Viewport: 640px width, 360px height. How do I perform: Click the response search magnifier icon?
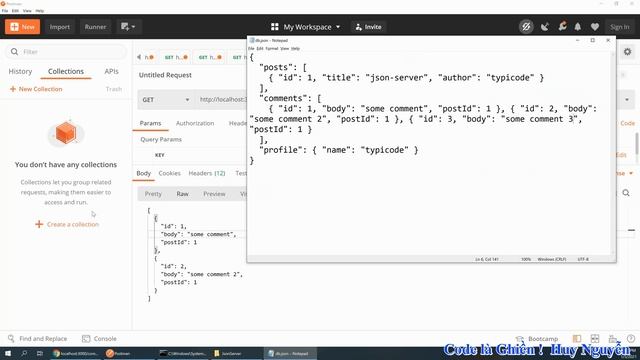pyautogui.click(x=626, y=193)
